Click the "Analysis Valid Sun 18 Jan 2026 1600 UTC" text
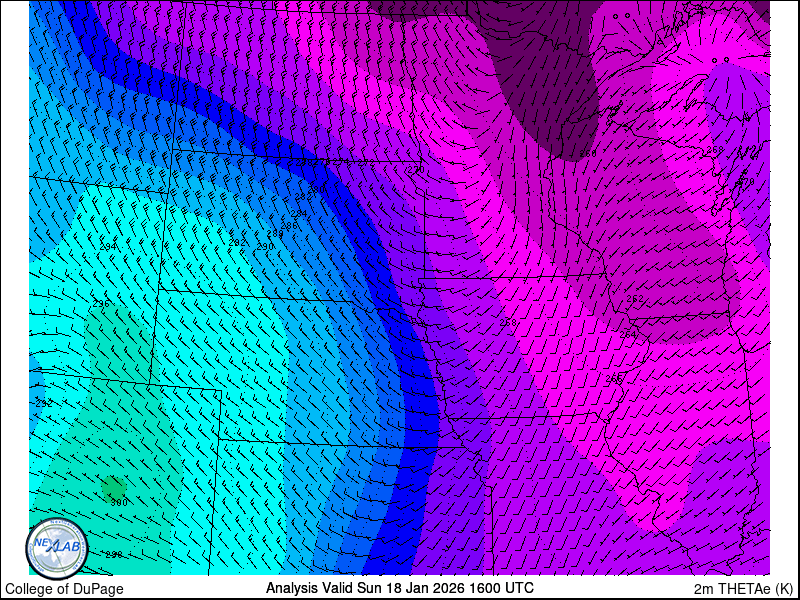 coord(399,587)
